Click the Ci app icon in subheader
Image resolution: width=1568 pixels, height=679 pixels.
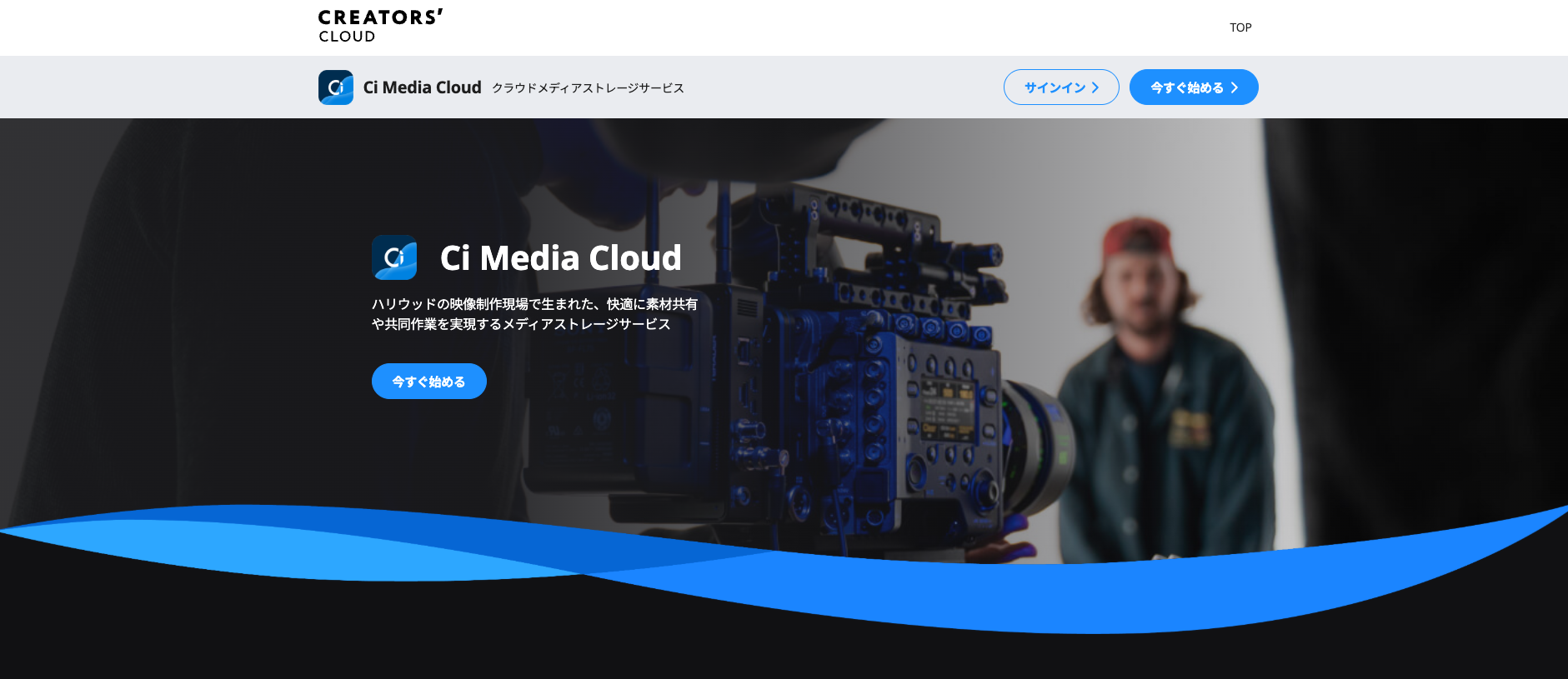[336, 87]
